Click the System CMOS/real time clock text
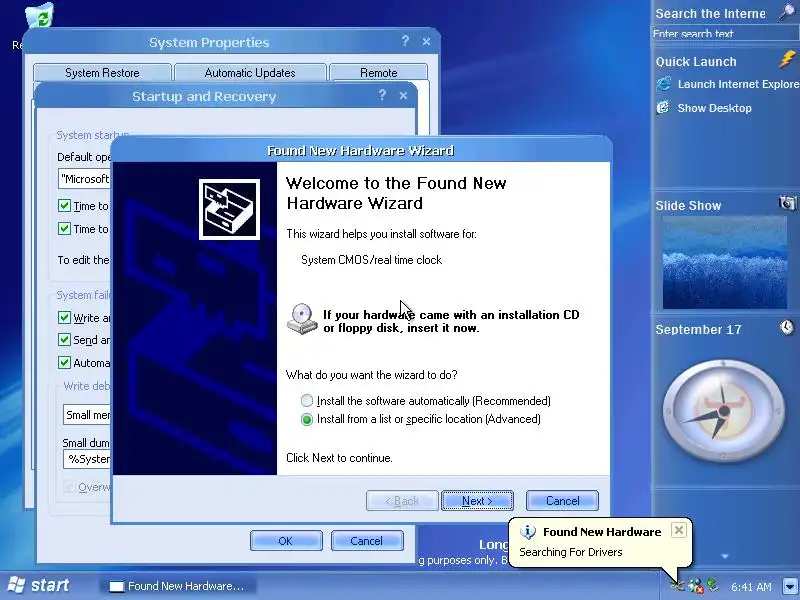Screen dimensions: 800x600 click(x=371, y=260)
